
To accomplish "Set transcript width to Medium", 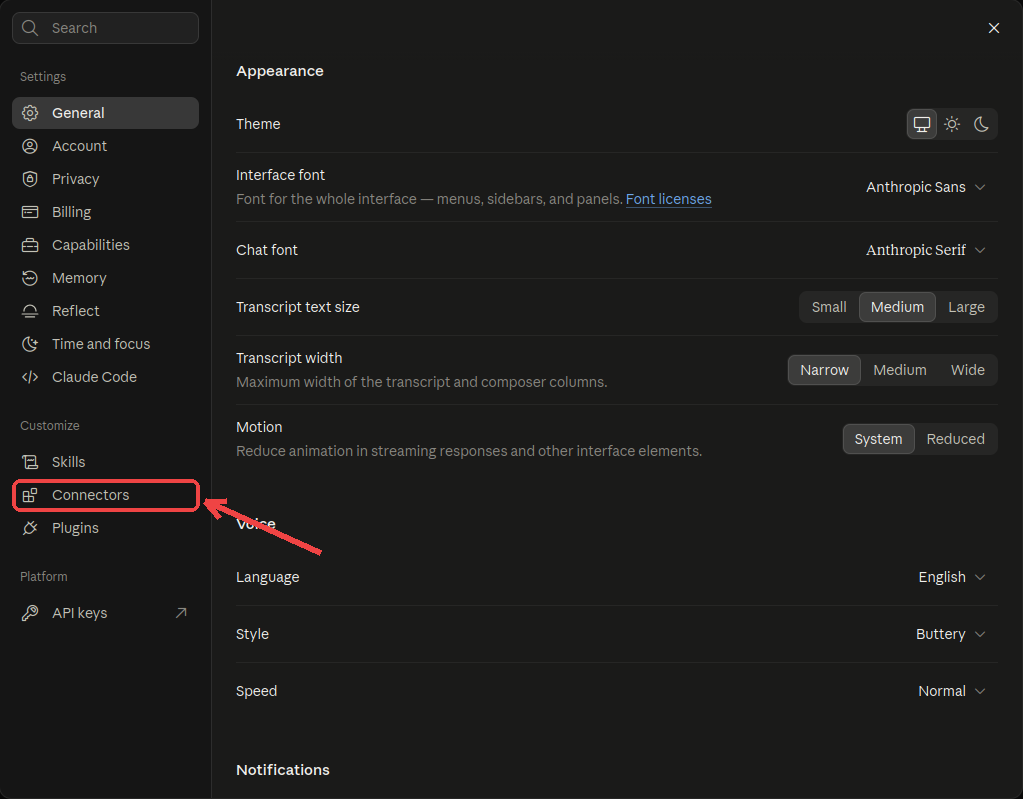I will click(x=900, y=370).
